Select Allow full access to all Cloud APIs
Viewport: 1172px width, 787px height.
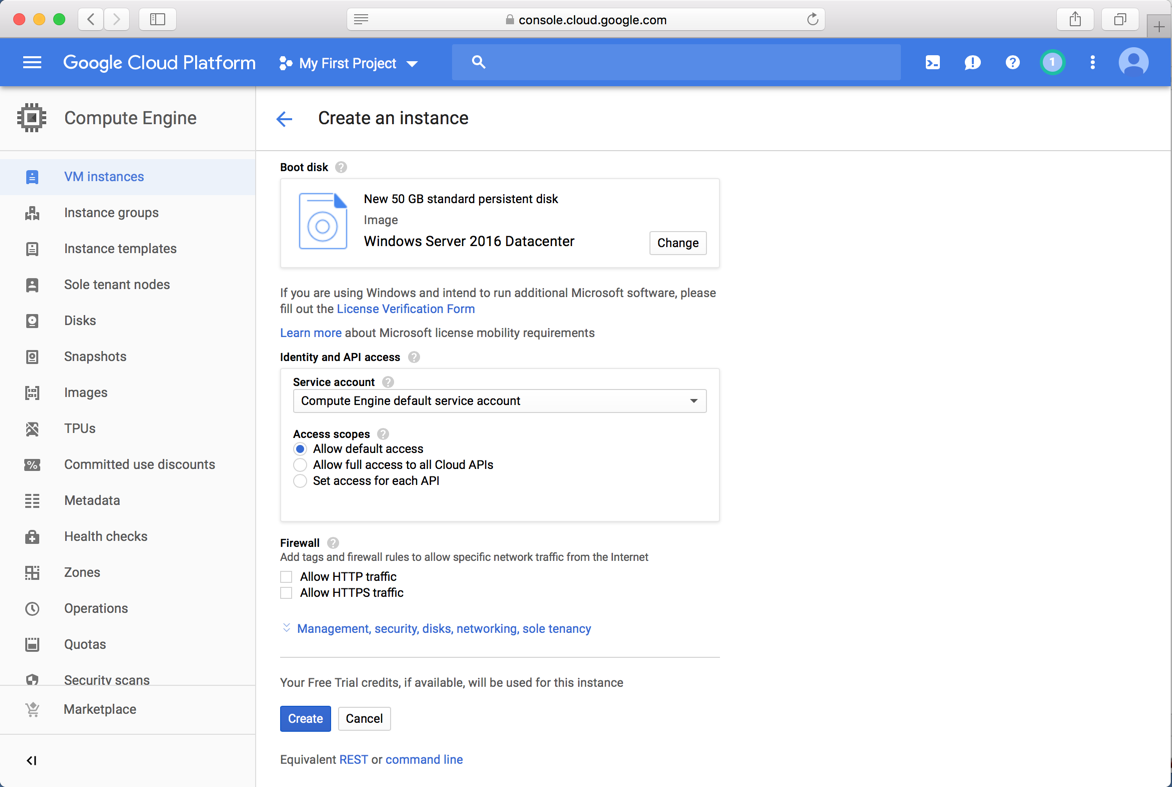click(x=300, y=465)
